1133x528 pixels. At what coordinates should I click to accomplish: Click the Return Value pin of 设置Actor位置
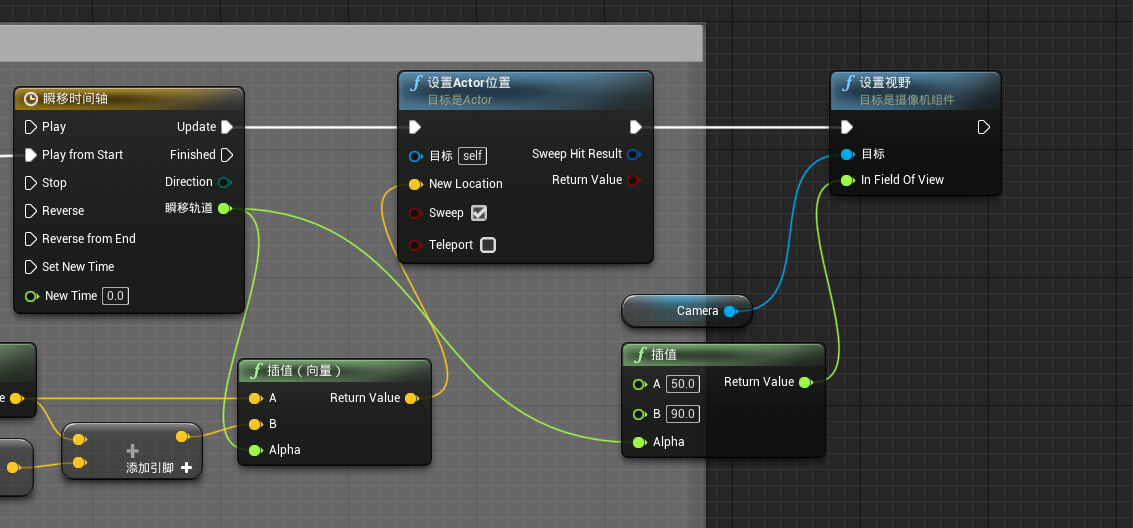(633, 180)
